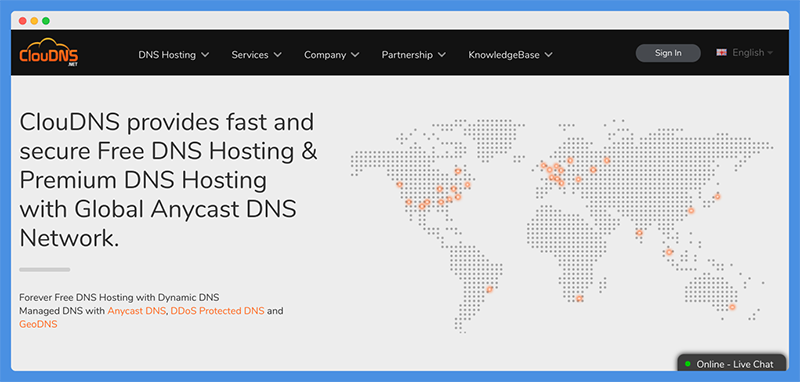Click the green online status dot
800x382 pixels.
(x=688, y=364)
